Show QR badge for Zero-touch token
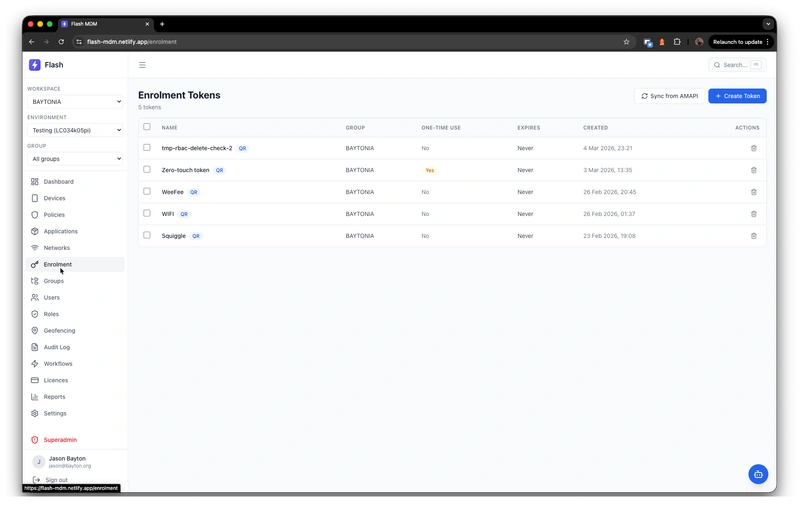This screenshot has height=523, width=800. [x=219, y=170]
